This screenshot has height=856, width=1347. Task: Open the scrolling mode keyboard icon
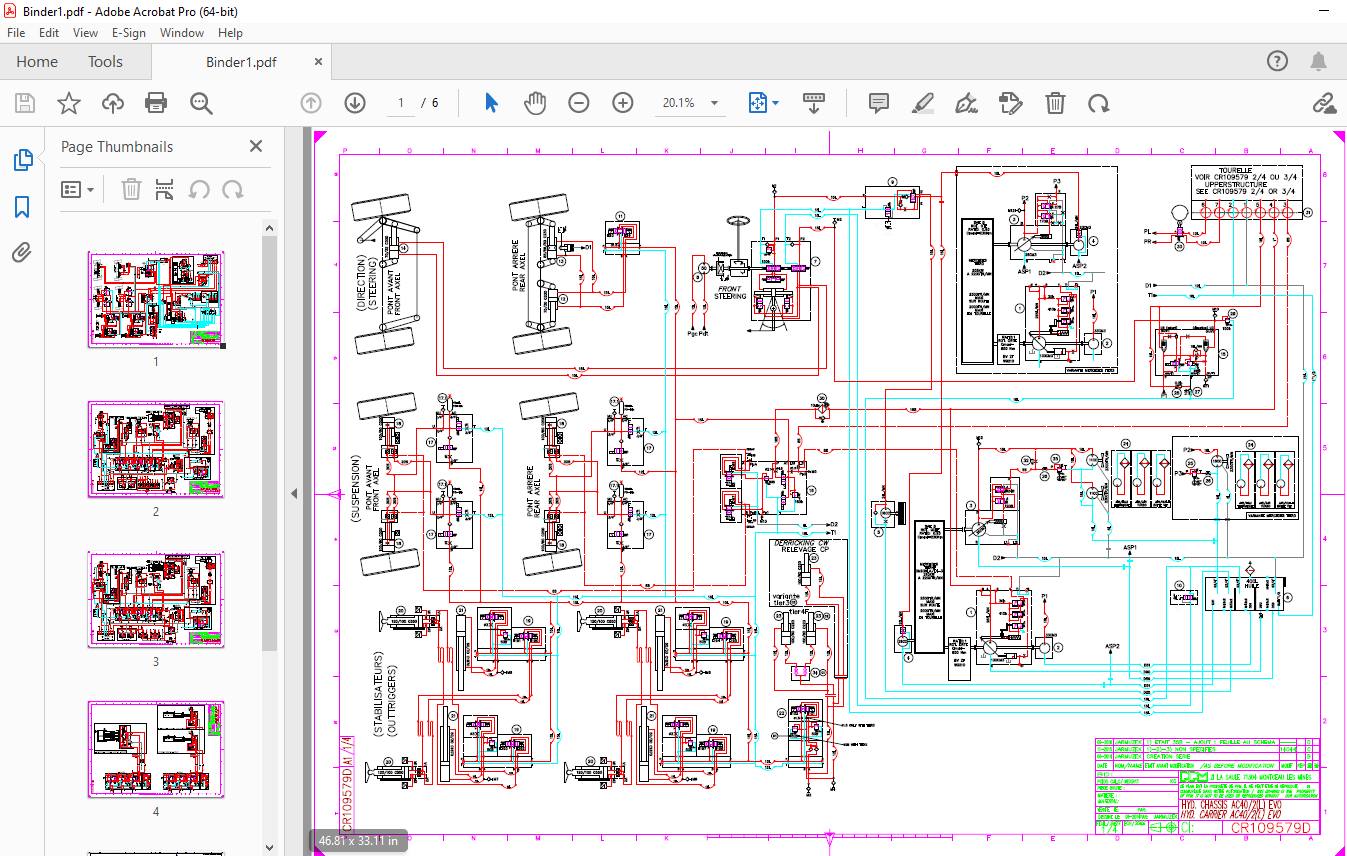(814, 103)
